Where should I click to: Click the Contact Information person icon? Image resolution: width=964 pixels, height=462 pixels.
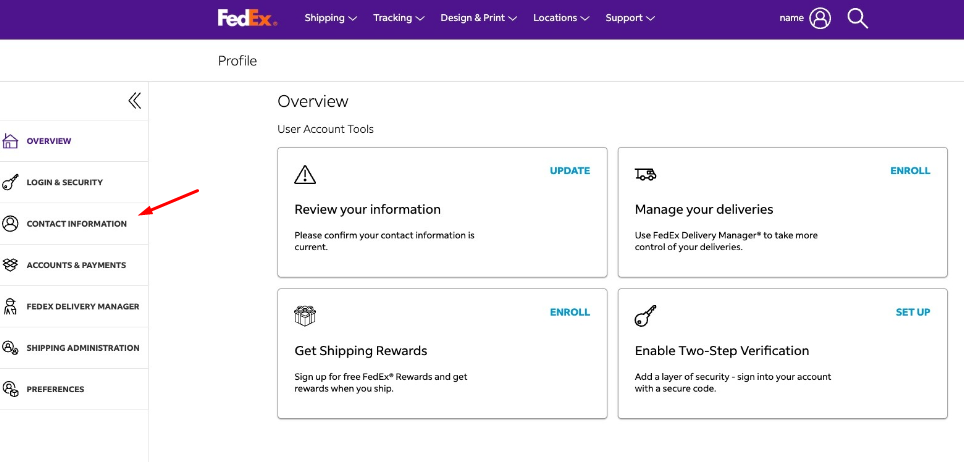click(11, 224)
